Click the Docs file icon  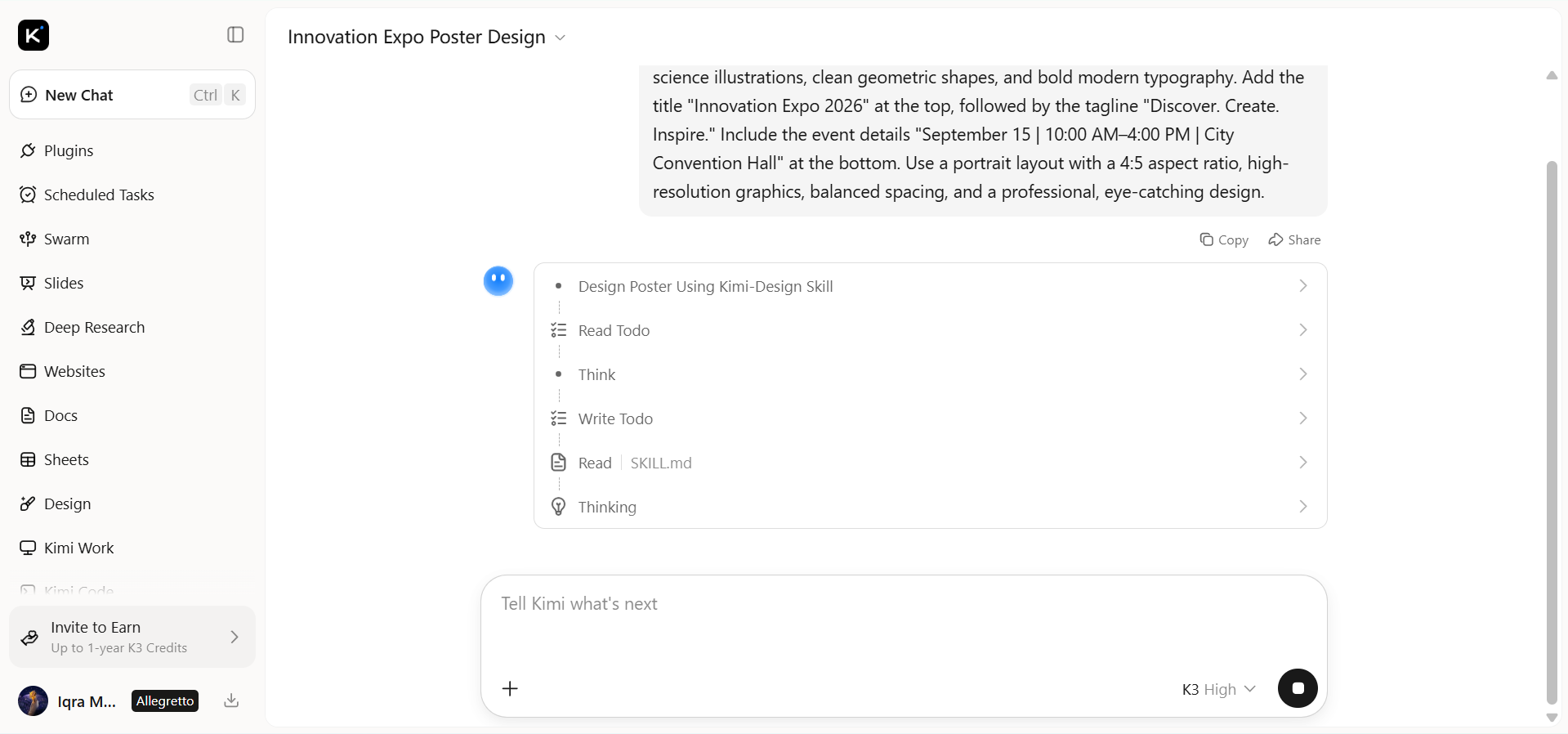pyautogui.click(x=28, y=415)
